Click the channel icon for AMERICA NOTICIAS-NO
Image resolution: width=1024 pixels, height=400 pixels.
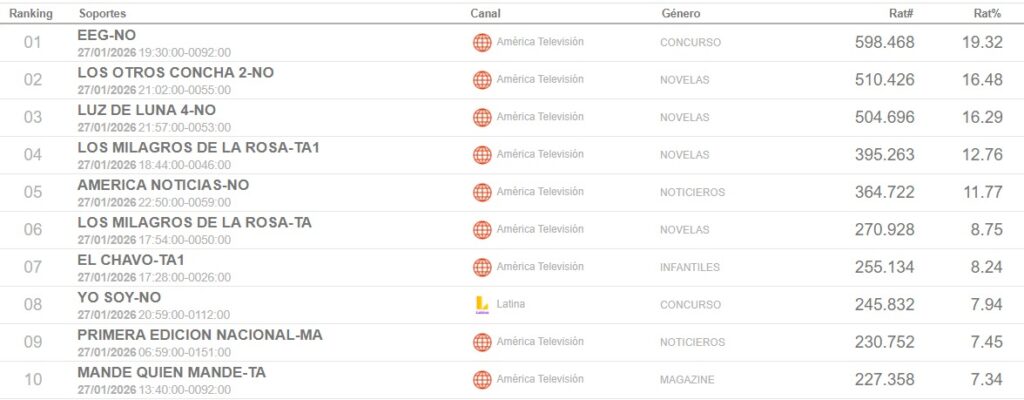(482, 192)
